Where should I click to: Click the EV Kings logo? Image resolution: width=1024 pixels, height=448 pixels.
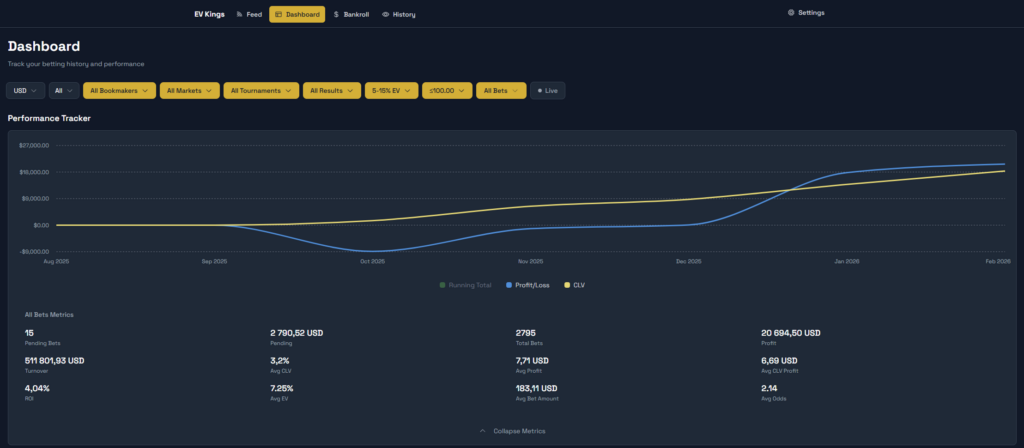click(x=209, y=14)
